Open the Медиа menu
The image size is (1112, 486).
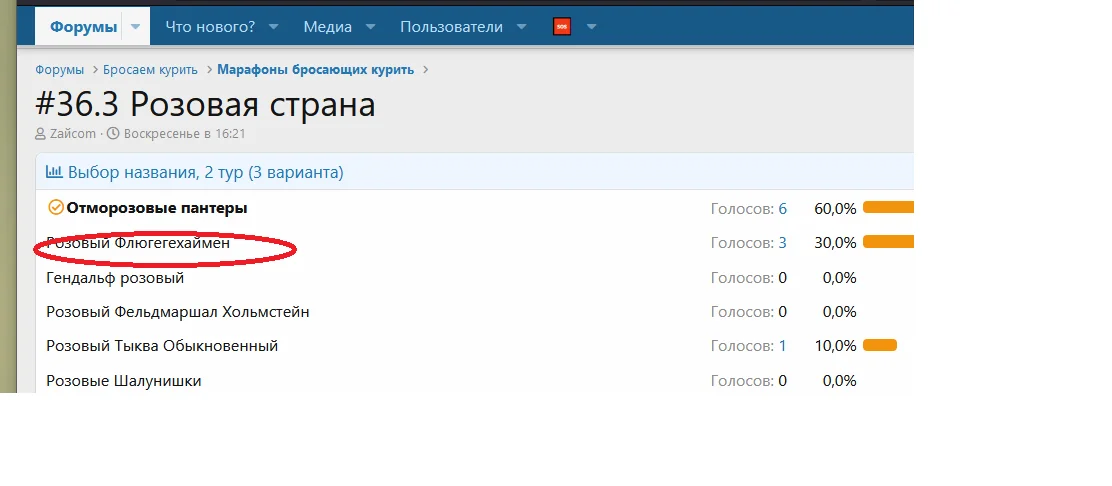pos(328,27)
